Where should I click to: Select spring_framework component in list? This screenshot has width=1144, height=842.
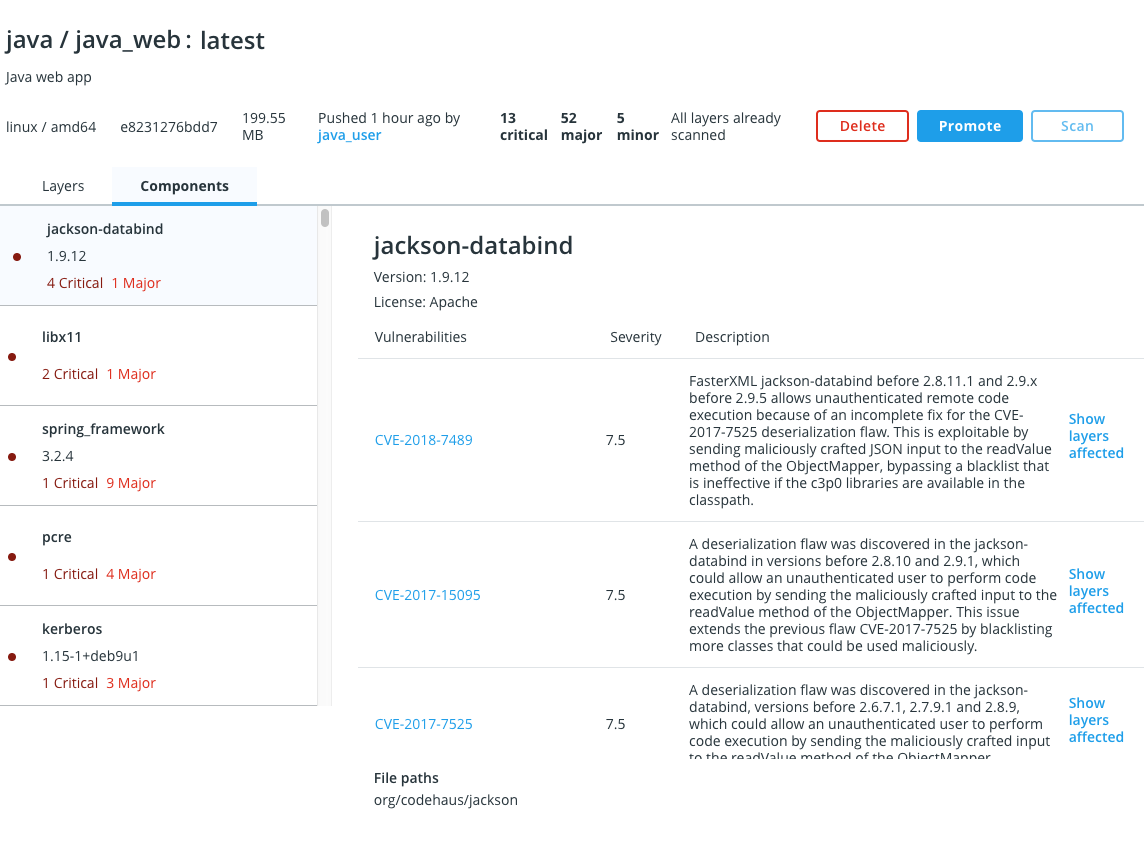pyautogui.click(x=158, y=456)
